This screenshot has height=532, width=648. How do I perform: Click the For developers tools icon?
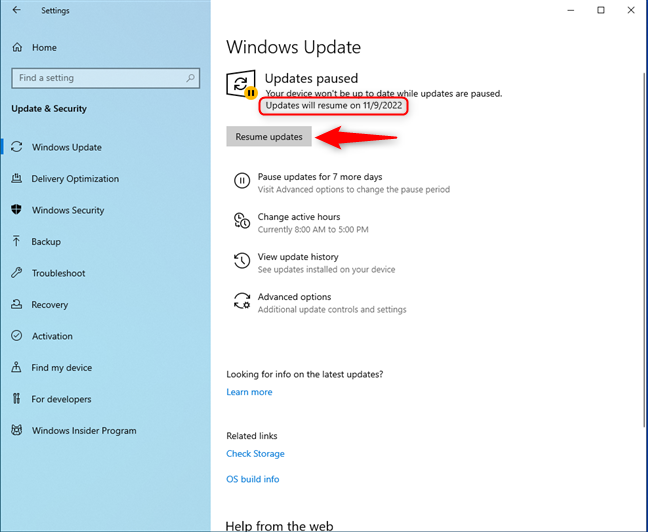coord(17,398)
